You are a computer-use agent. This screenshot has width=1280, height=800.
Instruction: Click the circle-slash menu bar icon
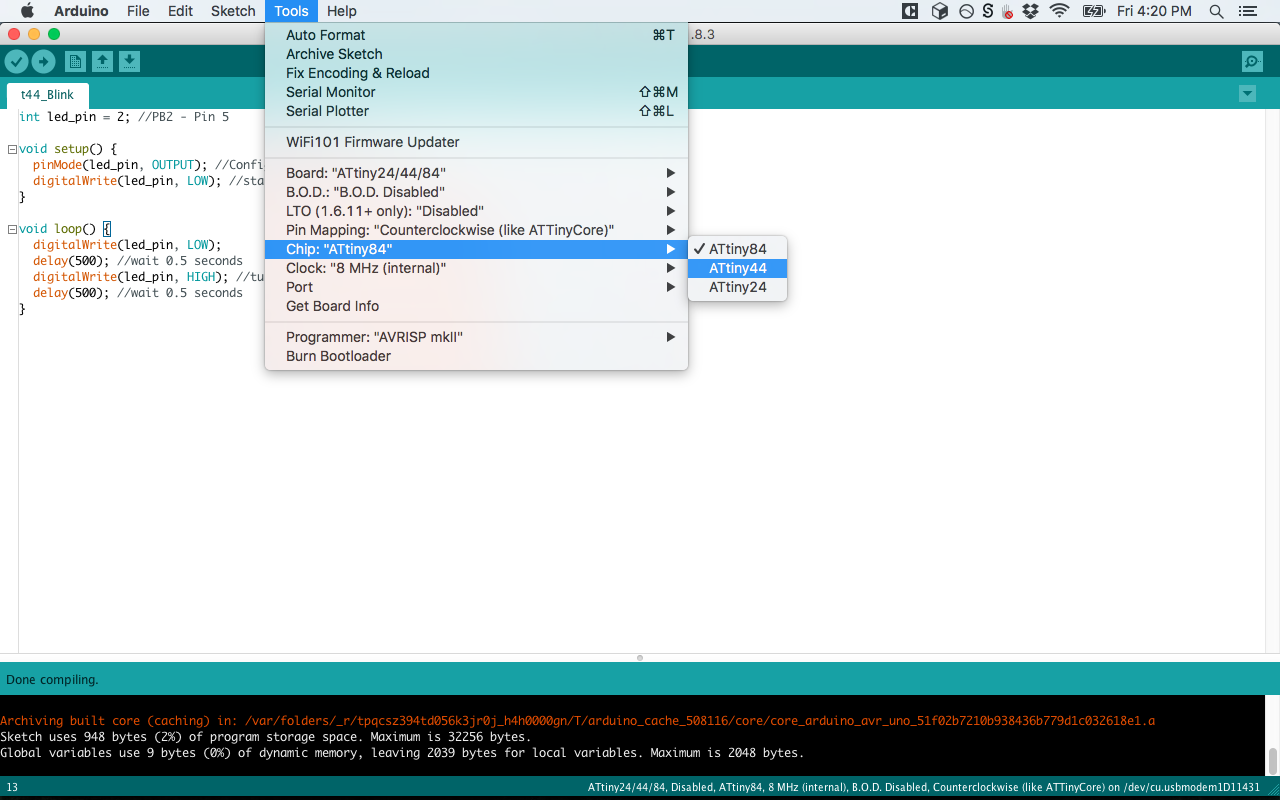click(x=966, y=11)
